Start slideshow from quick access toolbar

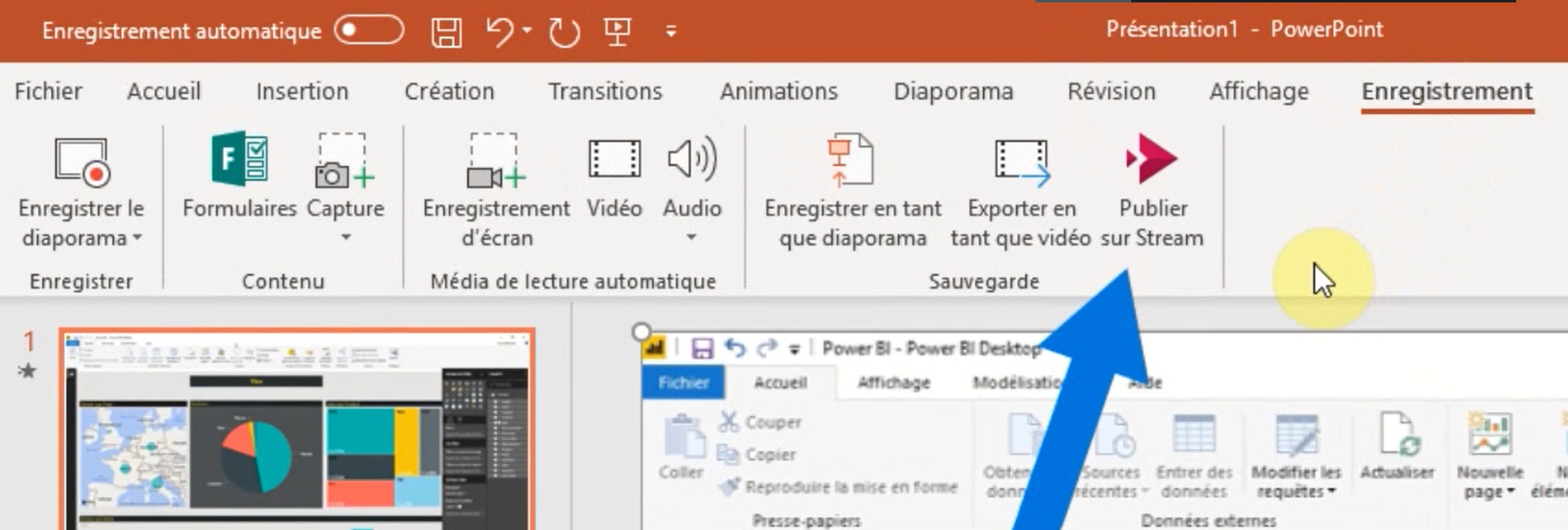coord(618,32)
